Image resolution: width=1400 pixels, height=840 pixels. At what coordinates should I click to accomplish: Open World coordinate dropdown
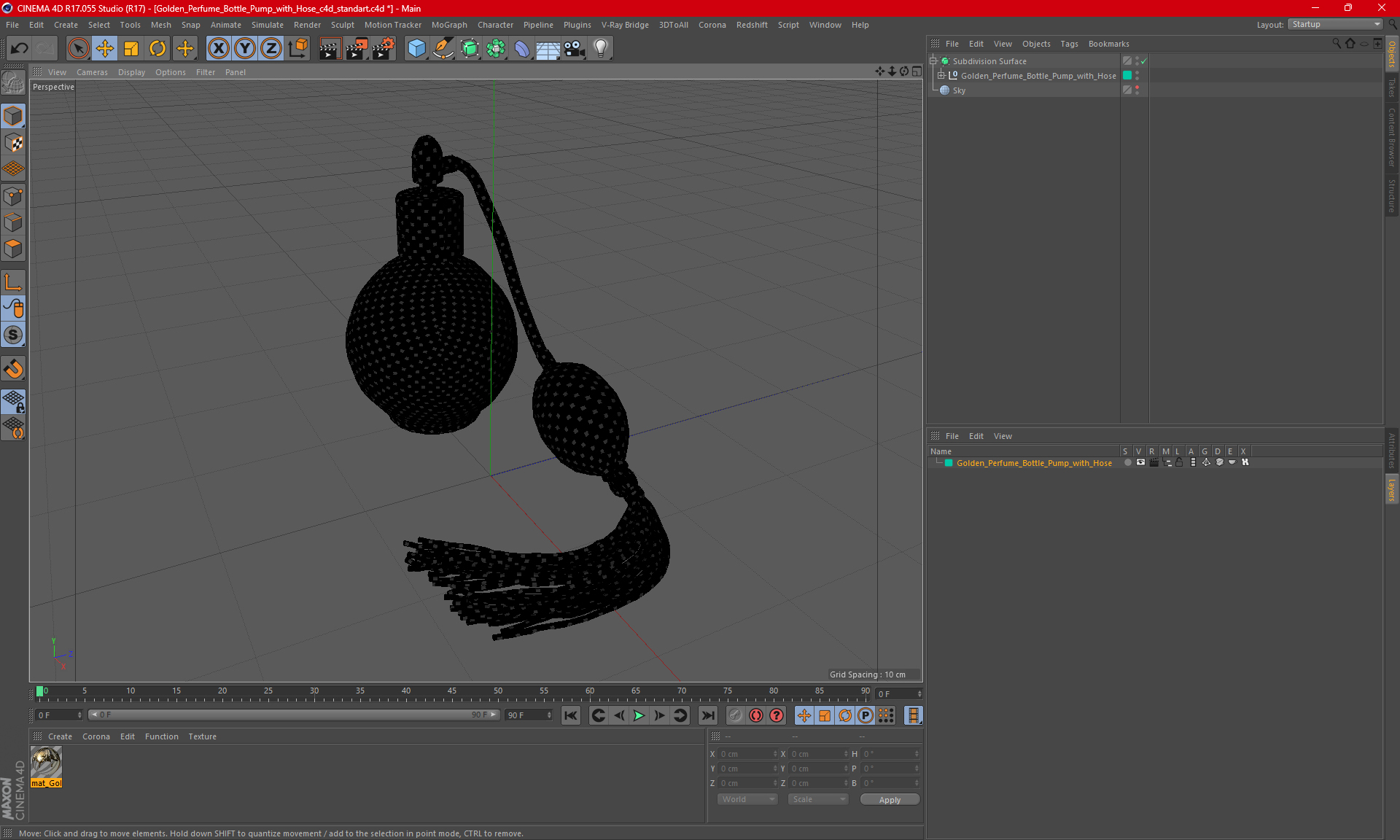[747, 799]
